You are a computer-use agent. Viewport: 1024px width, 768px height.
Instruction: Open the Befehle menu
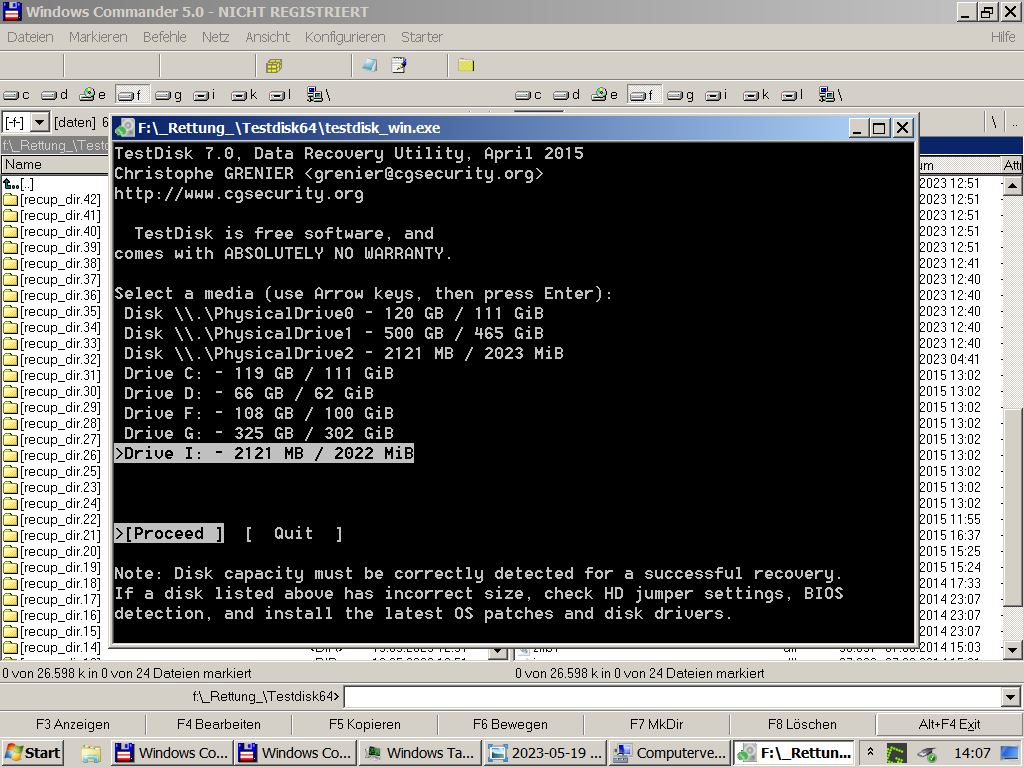click(165, 37)
